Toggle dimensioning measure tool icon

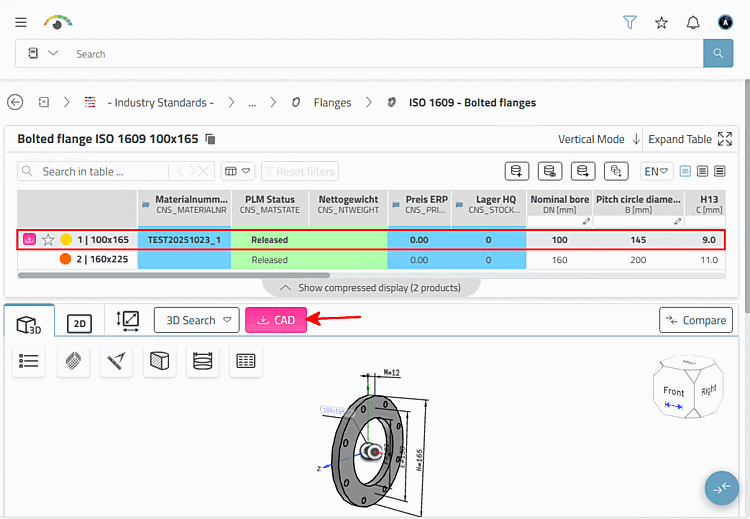point(116,361)
